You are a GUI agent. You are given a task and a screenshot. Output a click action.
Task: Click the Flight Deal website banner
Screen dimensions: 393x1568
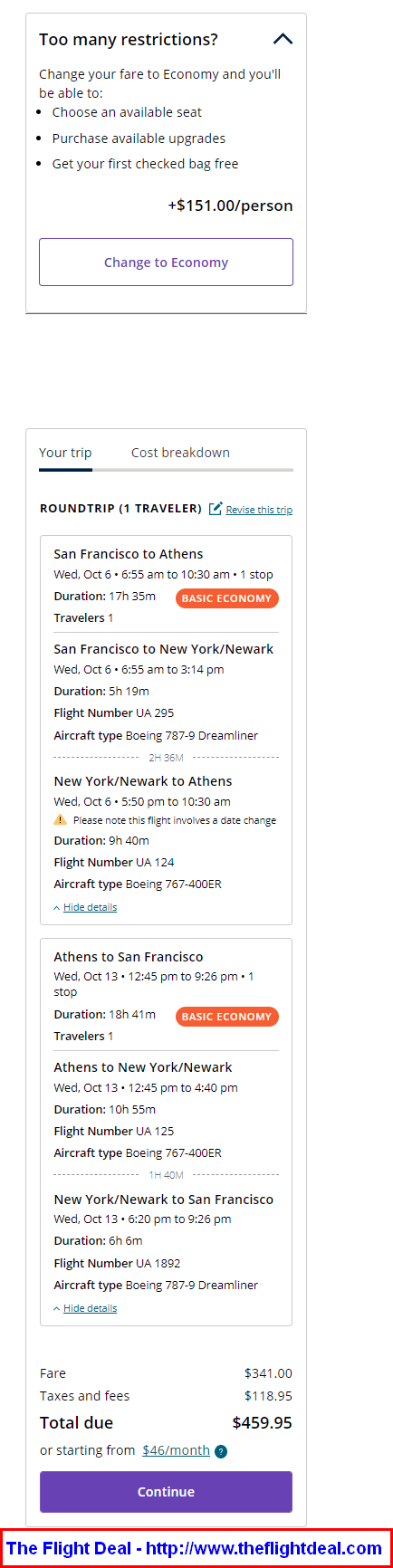point(196,1548)
